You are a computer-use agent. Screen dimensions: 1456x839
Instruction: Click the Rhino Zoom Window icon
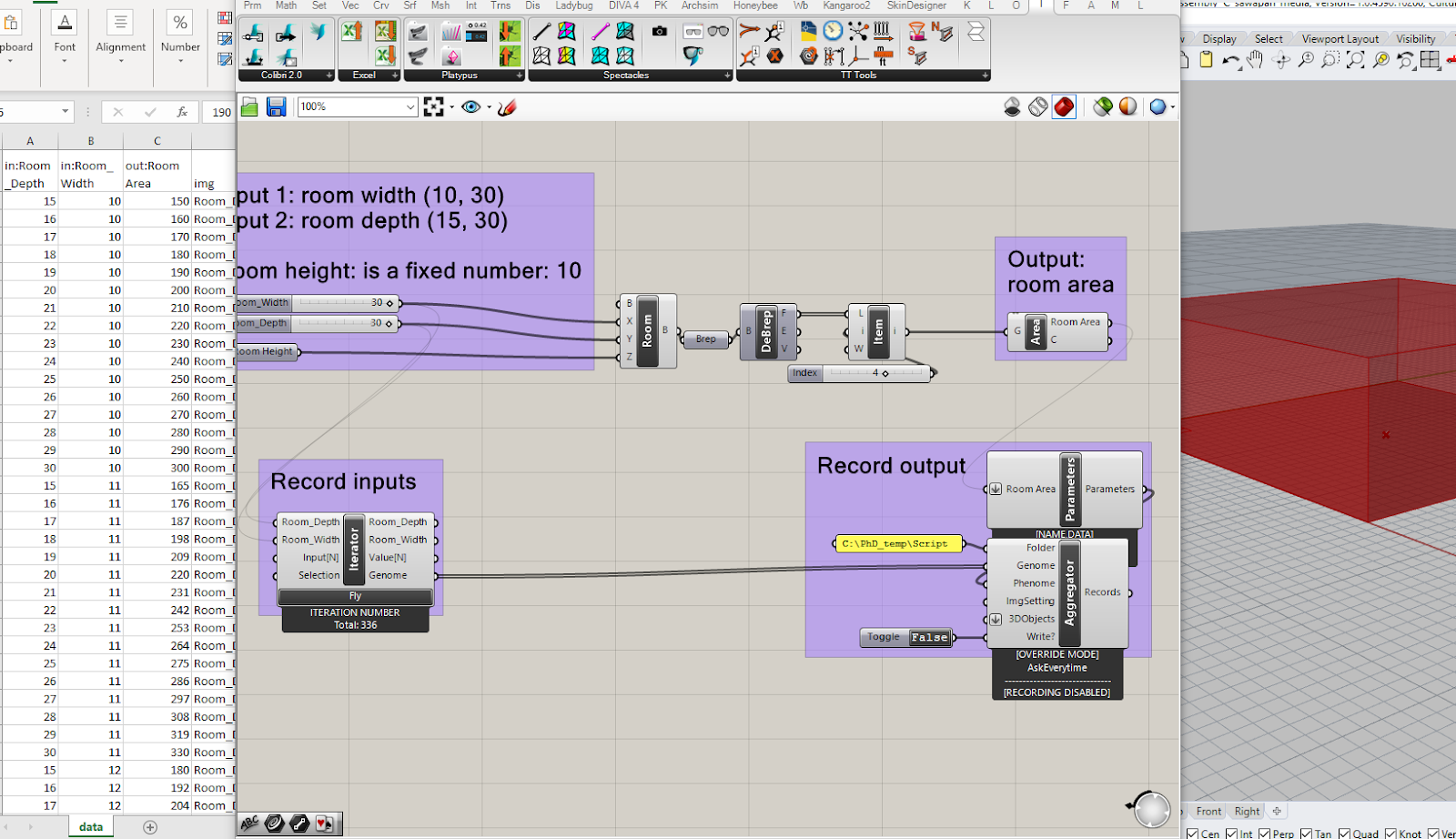tap(1330, 60)
